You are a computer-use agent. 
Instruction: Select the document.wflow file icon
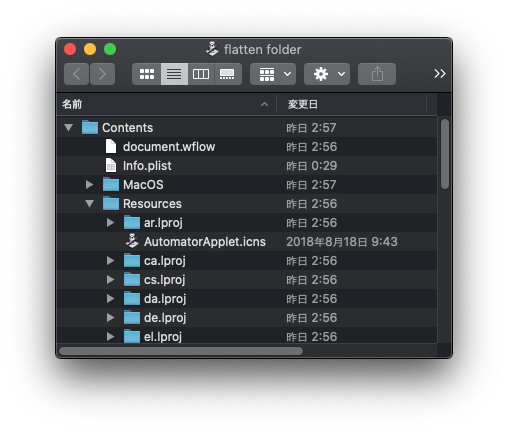click(111, 146)
